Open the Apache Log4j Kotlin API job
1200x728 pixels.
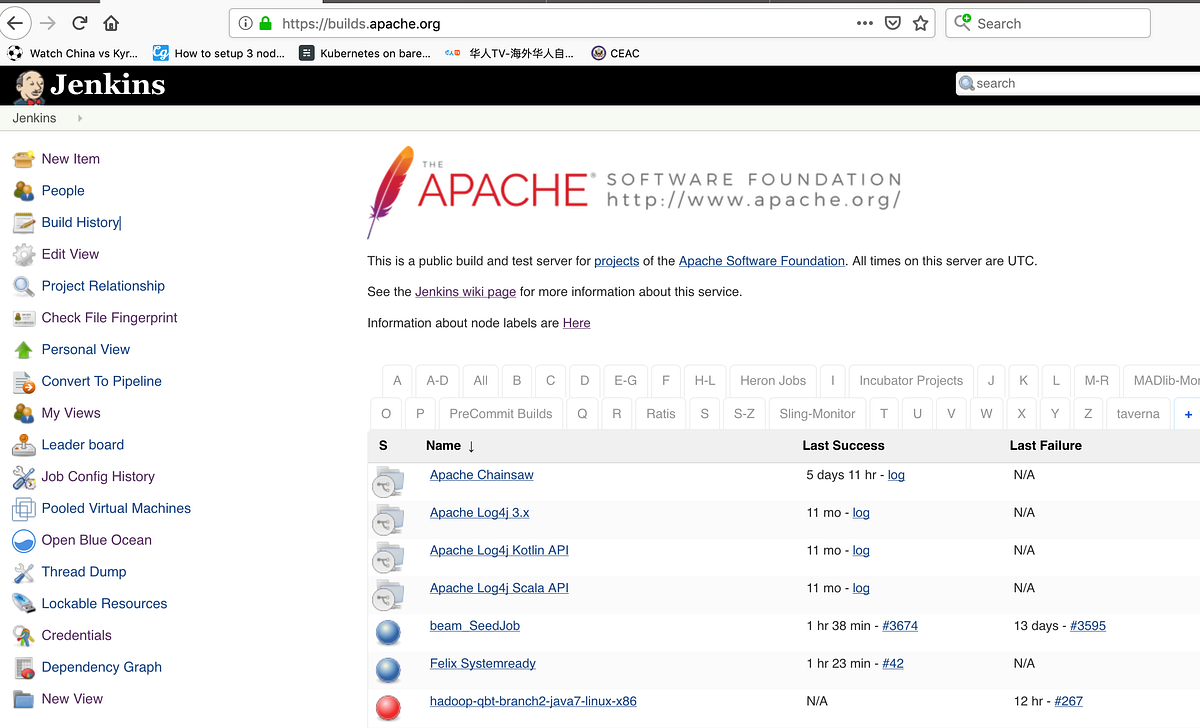pyautogui.click(x=499, y=549)
